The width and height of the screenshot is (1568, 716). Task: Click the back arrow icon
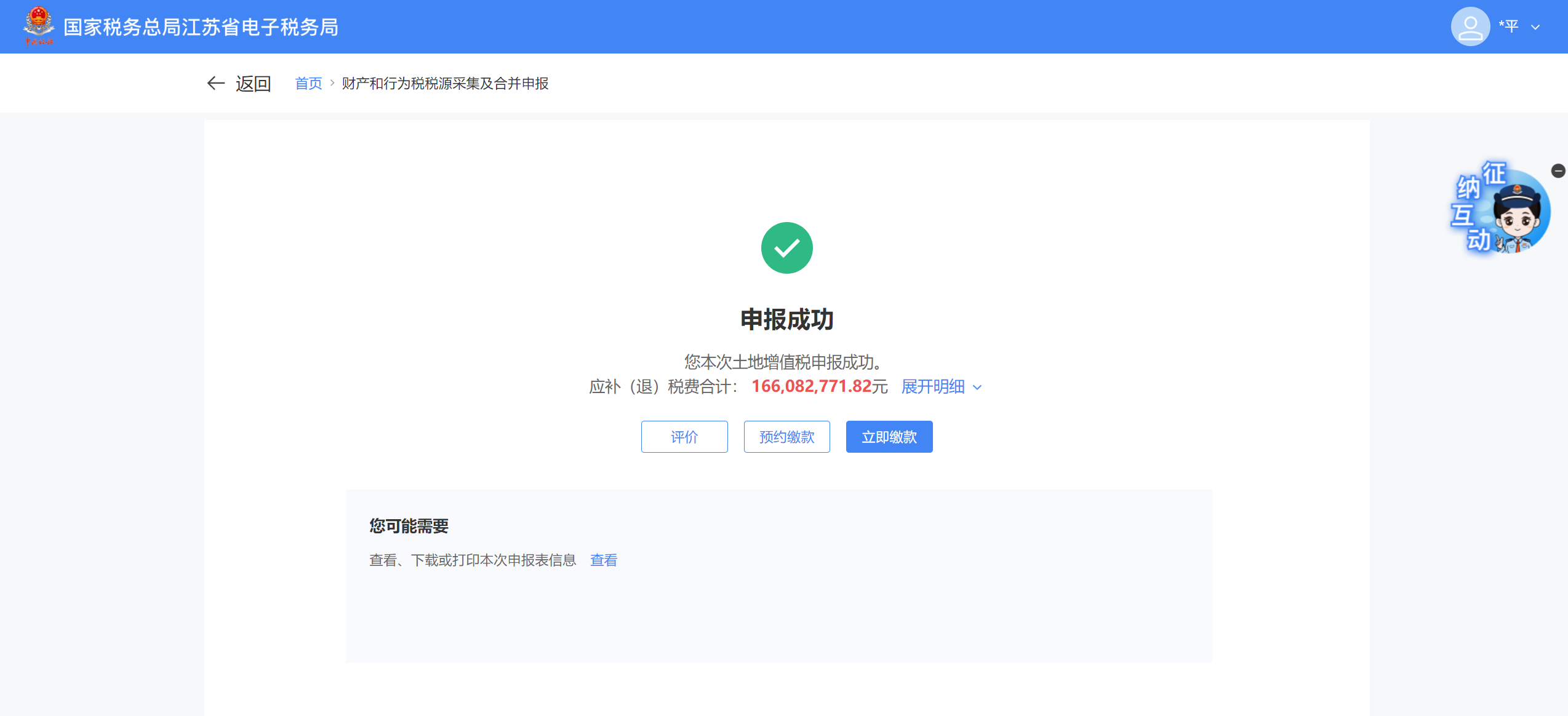(x=215, y=83)
